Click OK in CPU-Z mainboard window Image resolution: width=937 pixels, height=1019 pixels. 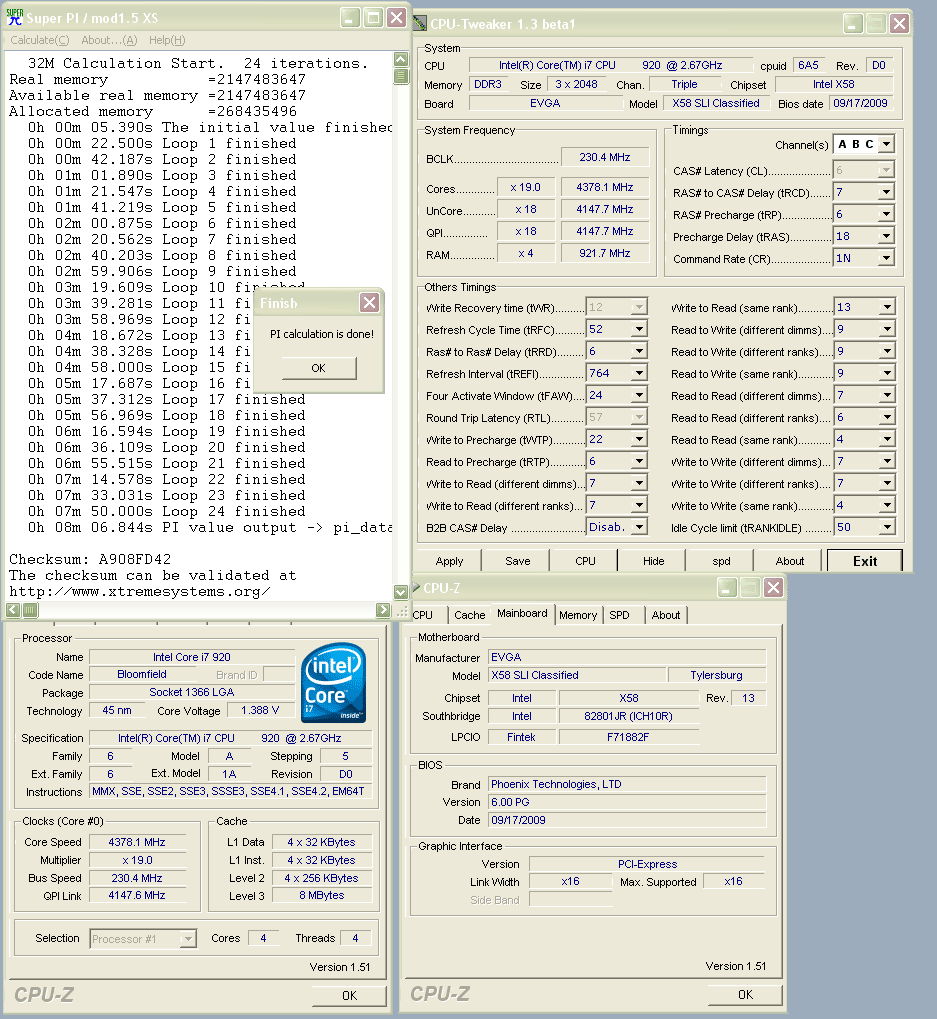pos(745,994)
